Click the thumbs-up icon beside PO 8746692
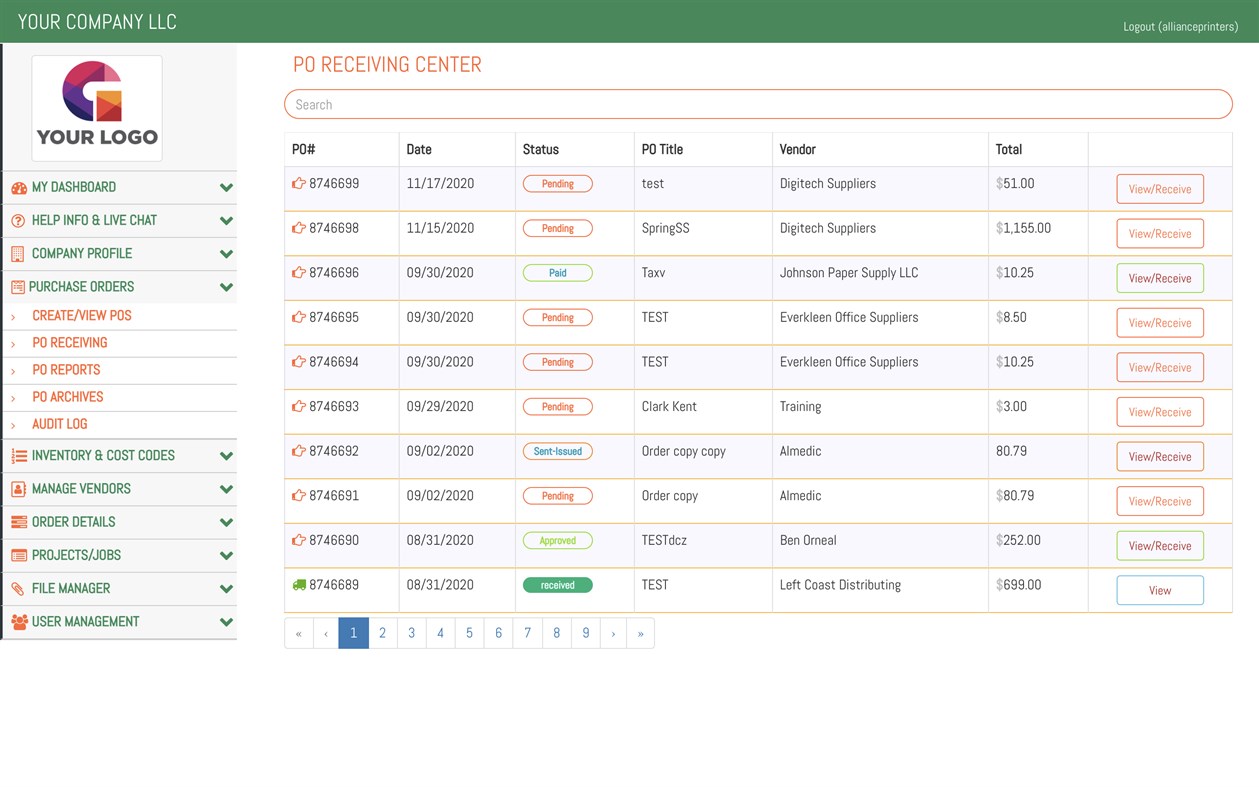The image size is (1259, 787). (298, 451)
